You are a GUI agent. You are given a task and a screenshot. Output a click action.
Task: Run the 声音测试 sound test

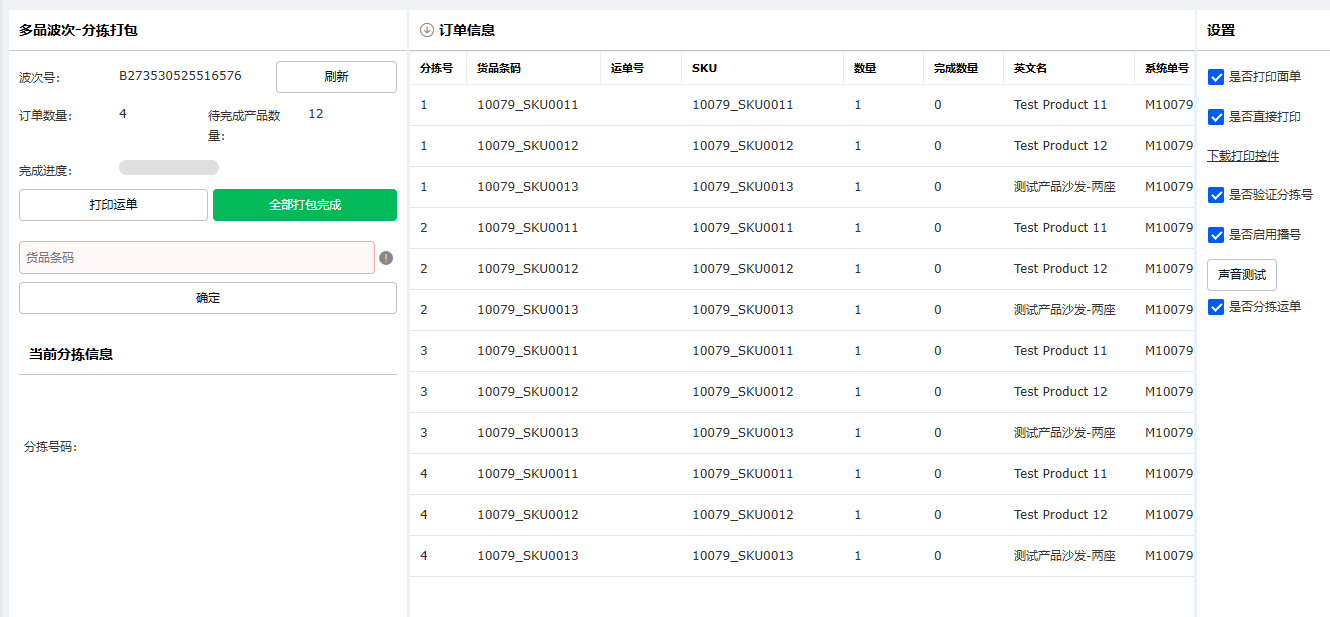(1241, 275)
